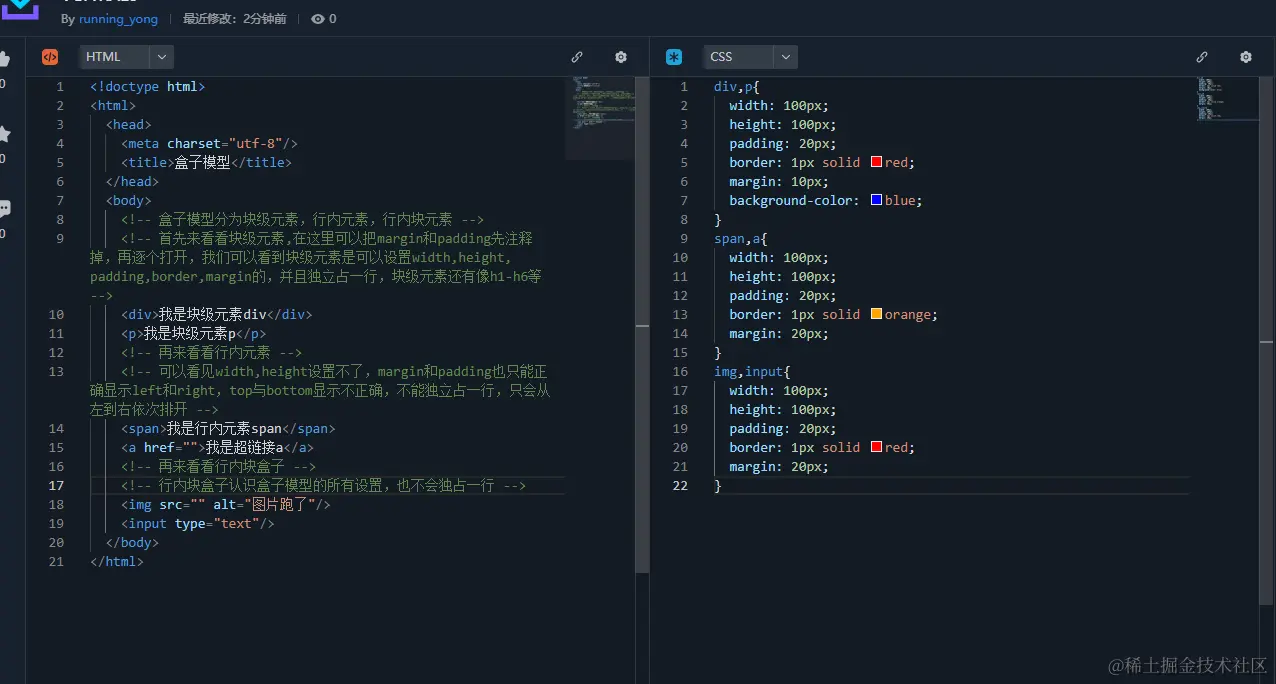This screenshot has width=1276, height=684.
Task: Open CSS panel settings gear
Action: pyautogui.click(x=1246, y=57)
